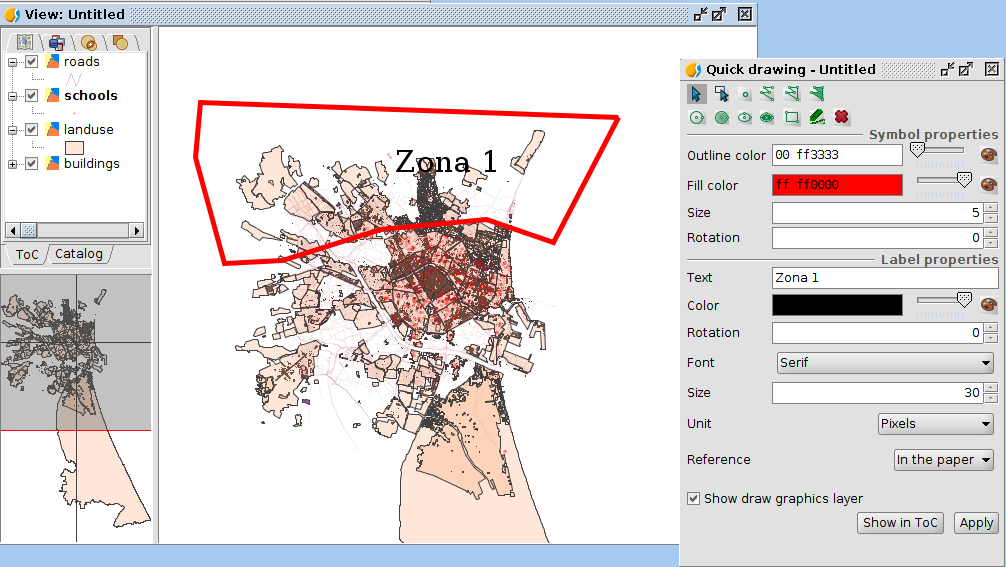Choose the draw rectangle tool

792,117
